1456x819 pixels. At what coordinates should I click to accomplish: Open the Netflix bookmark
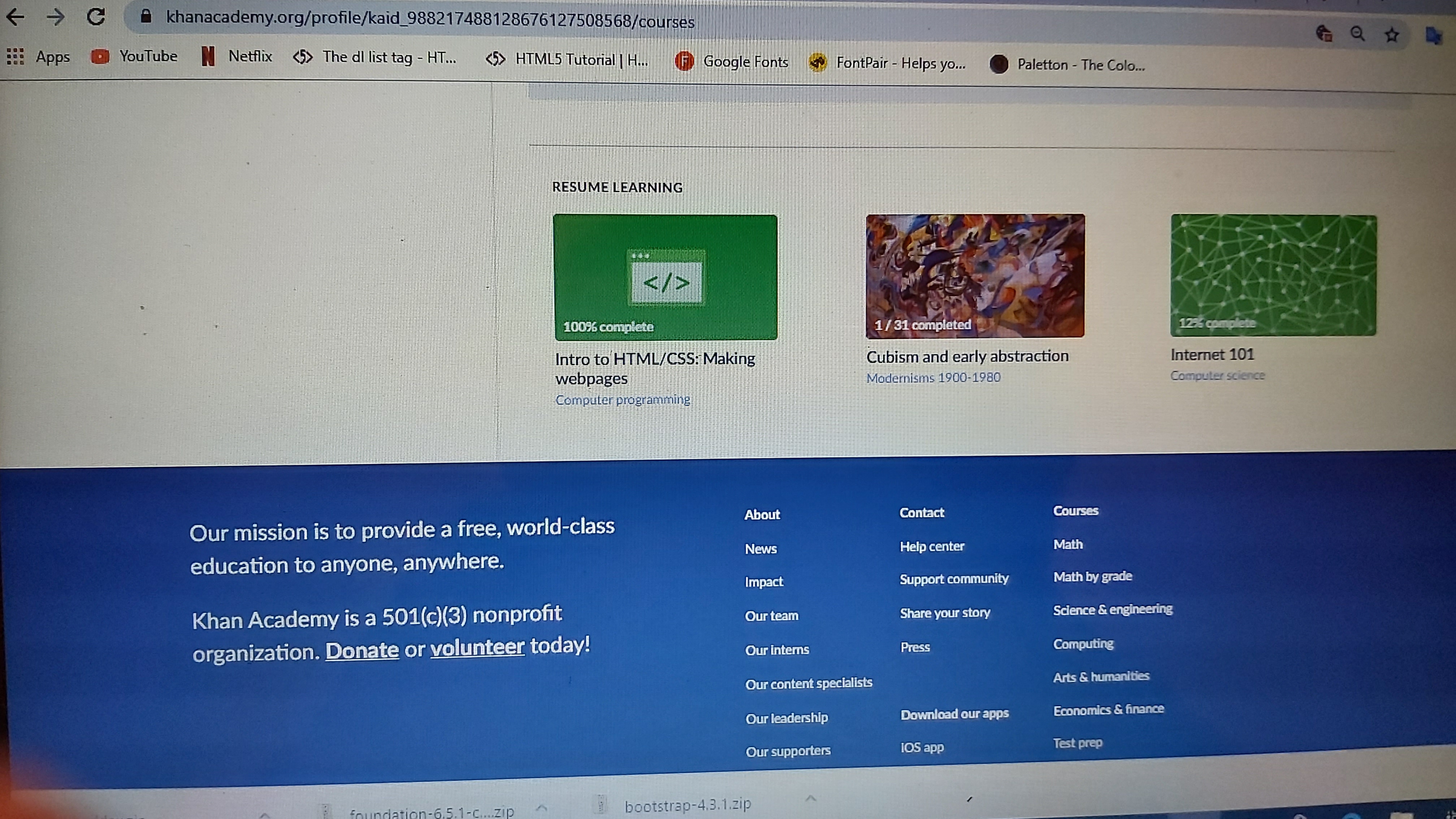pos(237,57)
